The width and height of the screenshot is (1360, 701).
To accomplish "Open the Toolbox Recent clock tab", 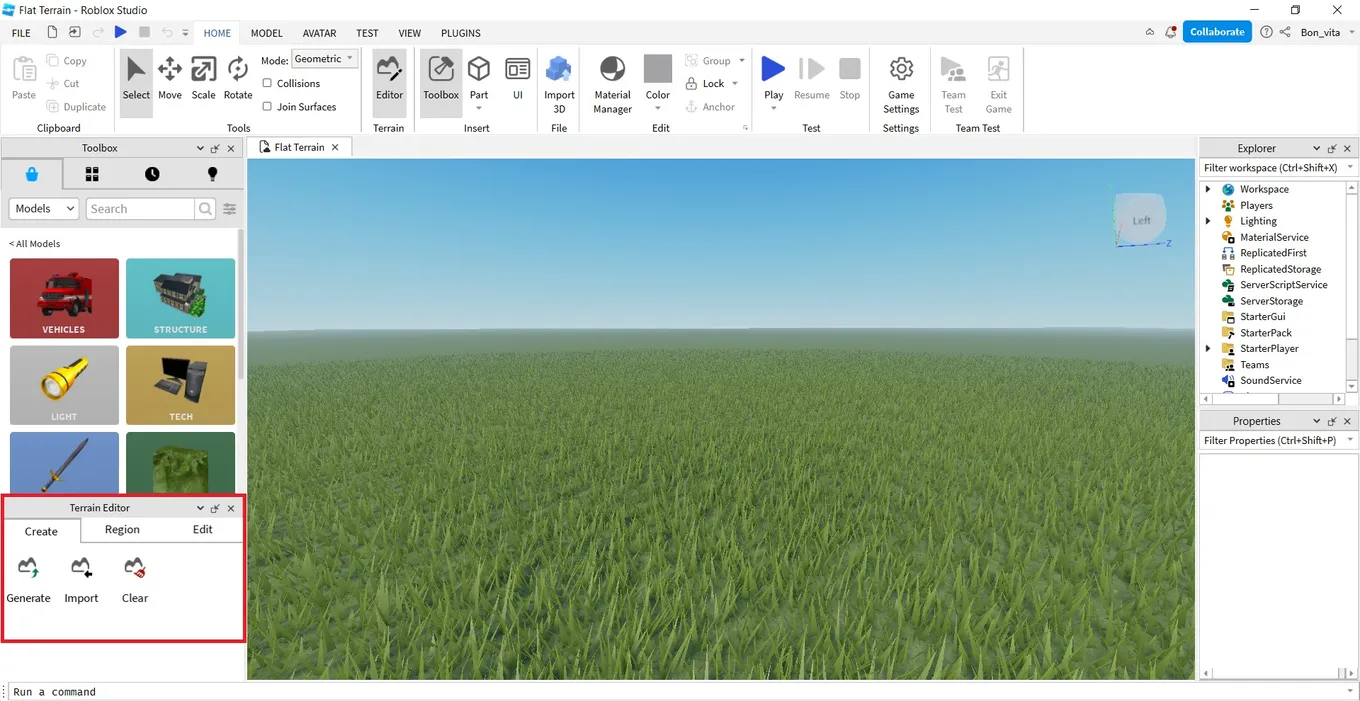I will 152,174.
